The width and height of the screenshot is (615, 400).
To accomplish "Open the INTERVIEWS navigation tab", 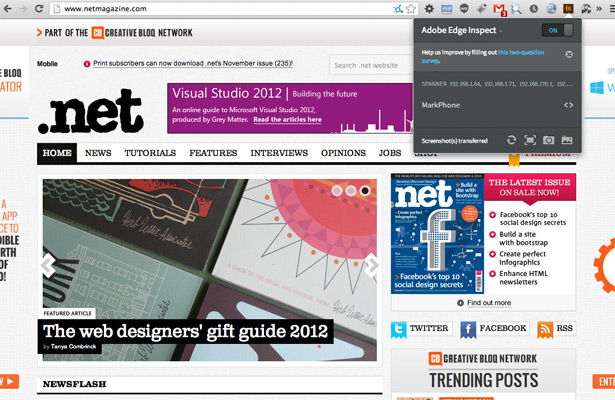I will click(x=279, y=153).
